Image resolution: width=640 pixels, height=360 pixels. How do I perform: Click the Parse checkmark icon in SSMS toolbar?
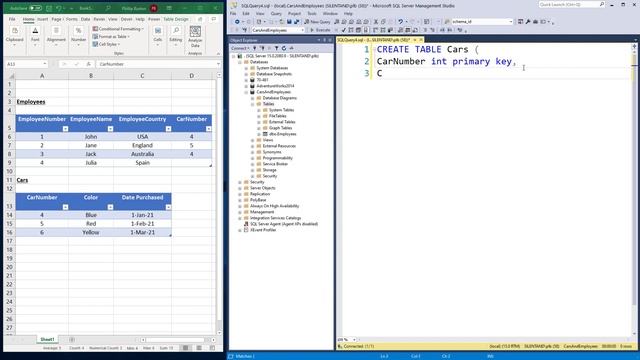tap(344, 30)
